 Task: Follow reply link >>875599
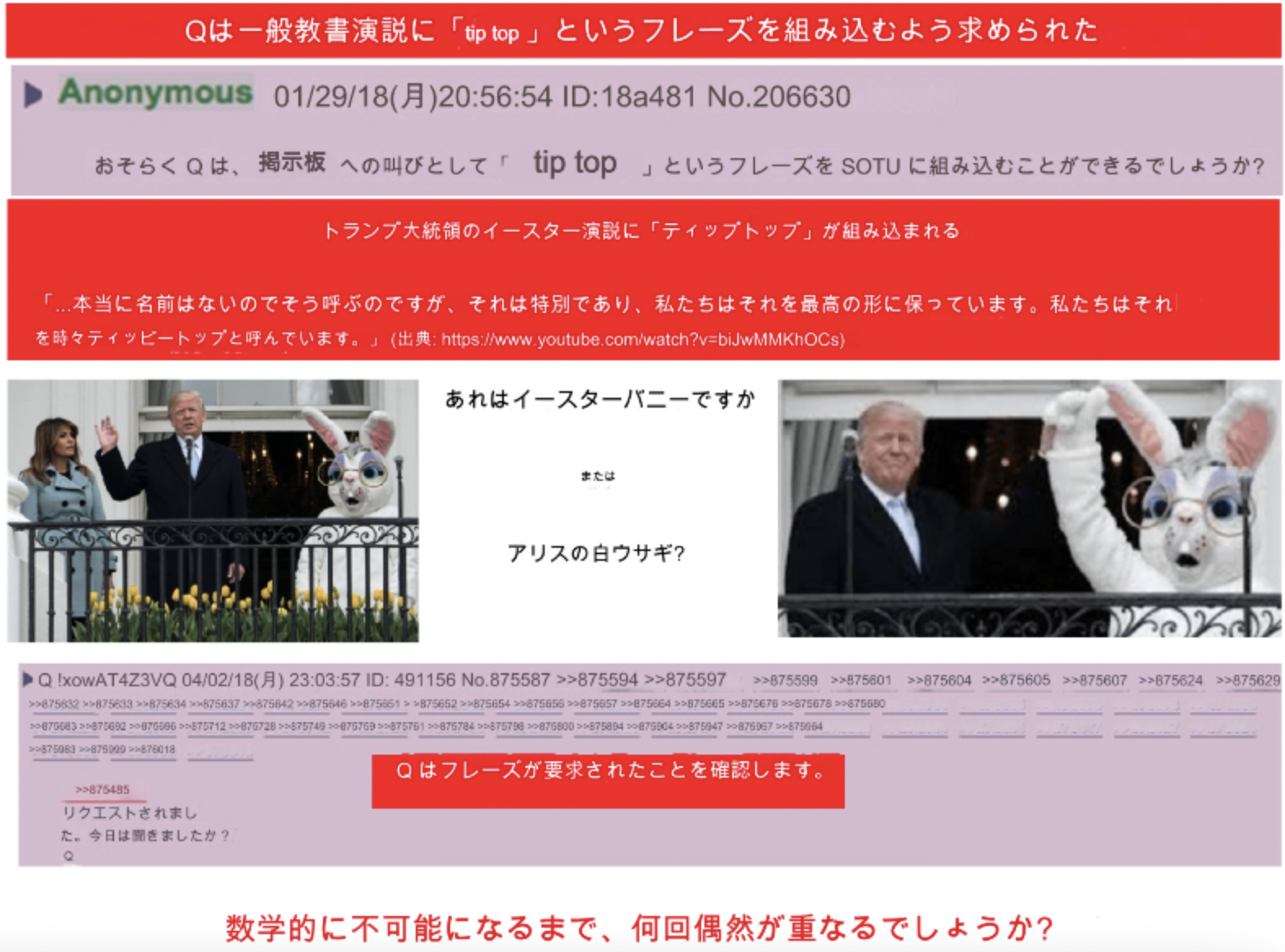(785, 681)
